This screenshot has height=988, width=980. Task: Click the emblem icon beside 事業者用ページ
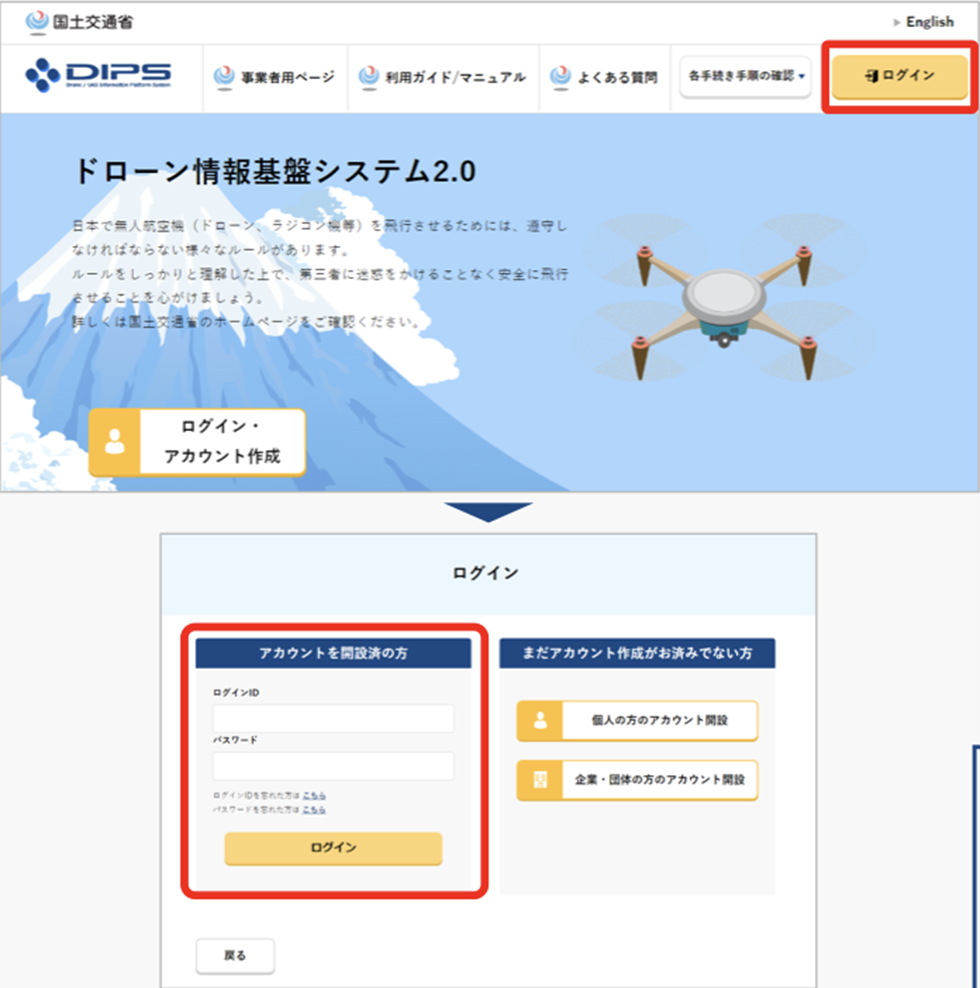coord(225,77)
